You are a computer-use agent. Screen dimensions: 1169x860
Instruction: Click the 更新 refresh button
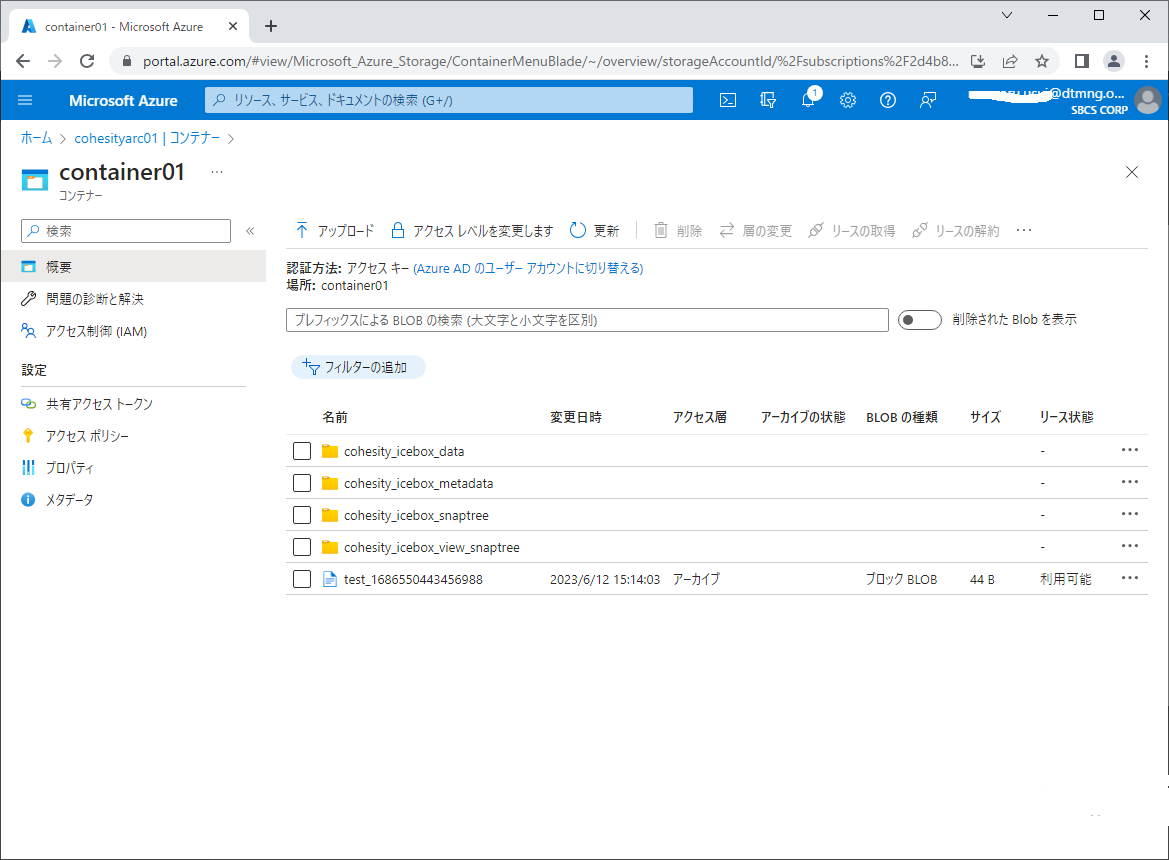595,231
